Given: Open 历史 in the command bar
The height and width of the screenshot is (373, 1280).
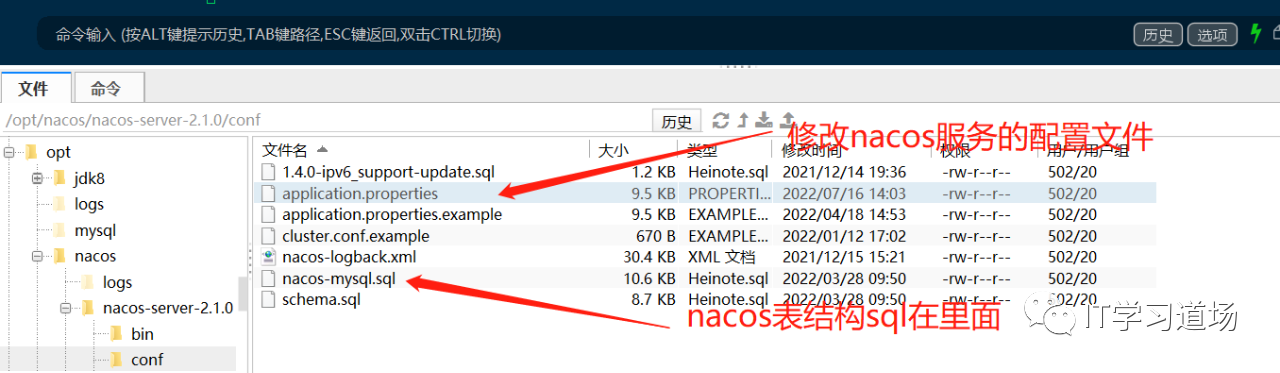Looking at the screenshot, I should [1158, 35].
